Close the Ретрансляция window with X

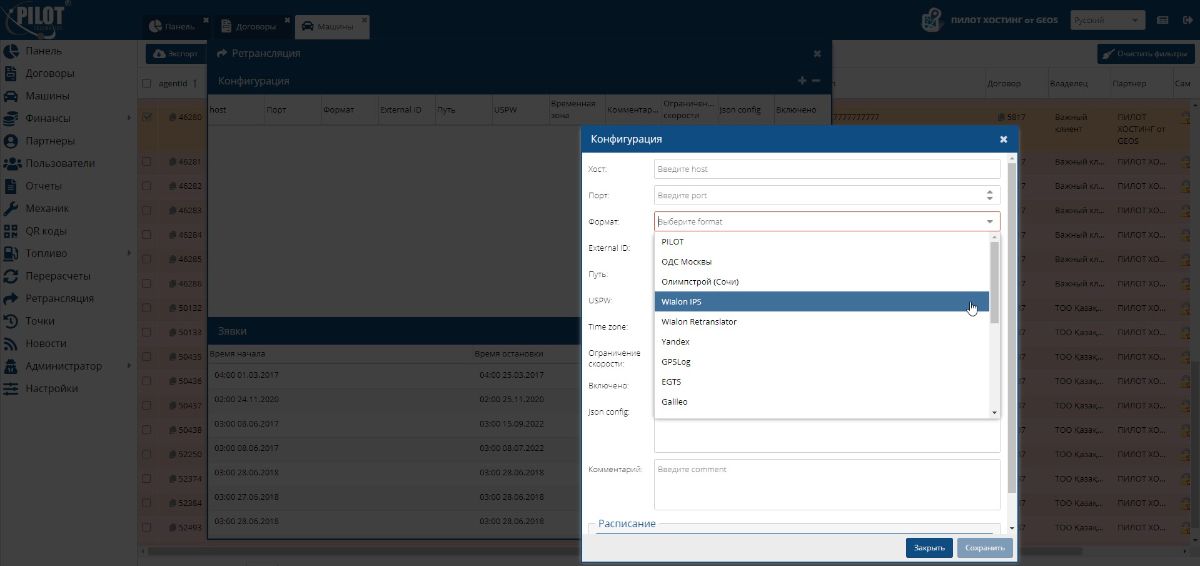click(x=817, y=54)
